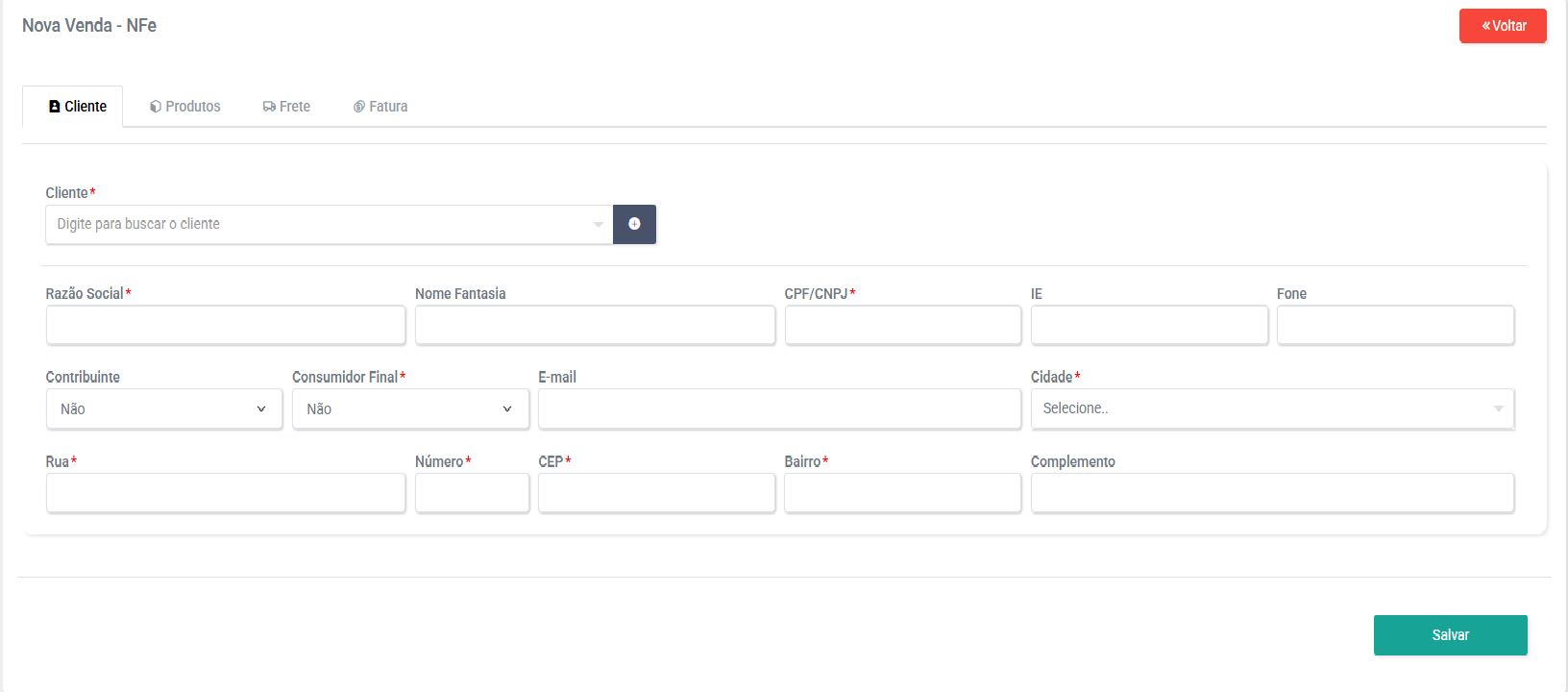Click the CEP input box
The image size is (1568, 692).
pyautogui.click(x=656, y=492)
